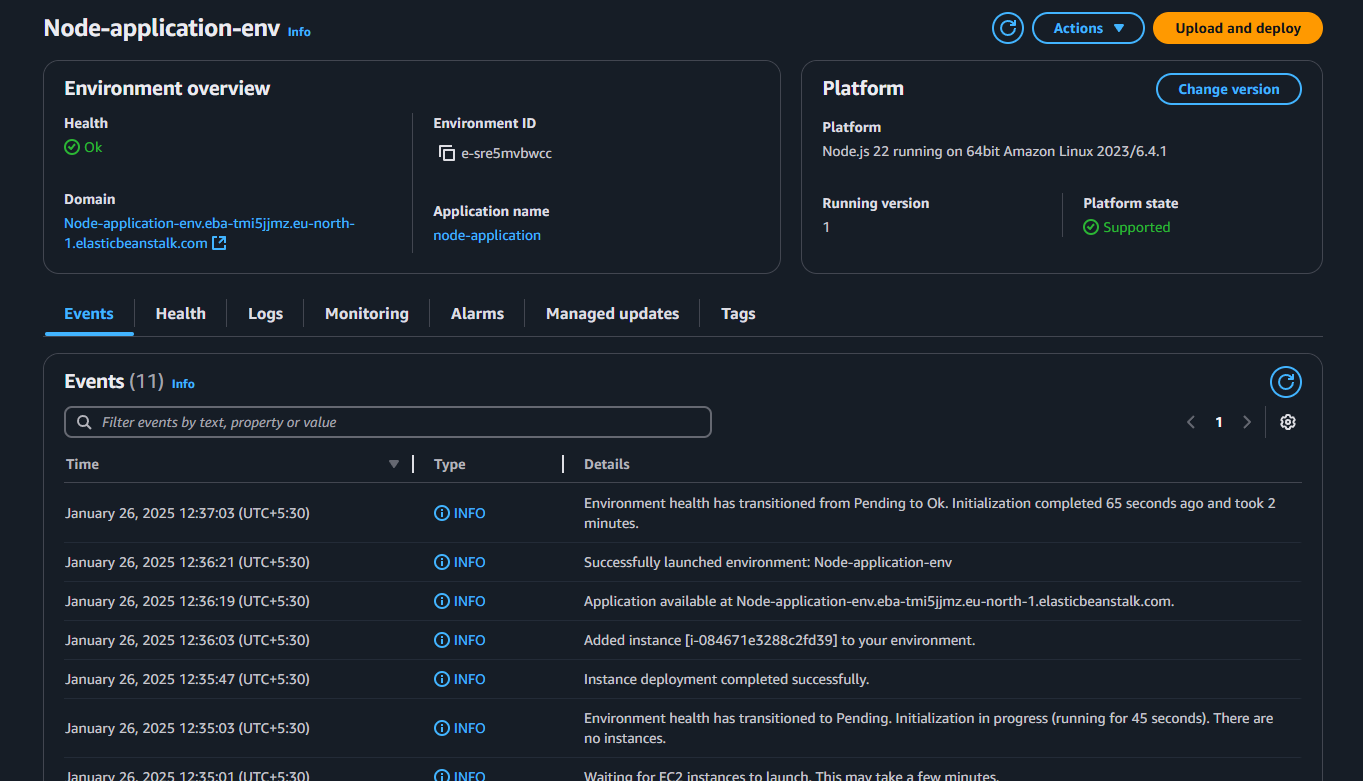Refresh the Events list with its refresh icon
The image size is (1363, 781).
pyautogui.click(x=1286, y=382)
